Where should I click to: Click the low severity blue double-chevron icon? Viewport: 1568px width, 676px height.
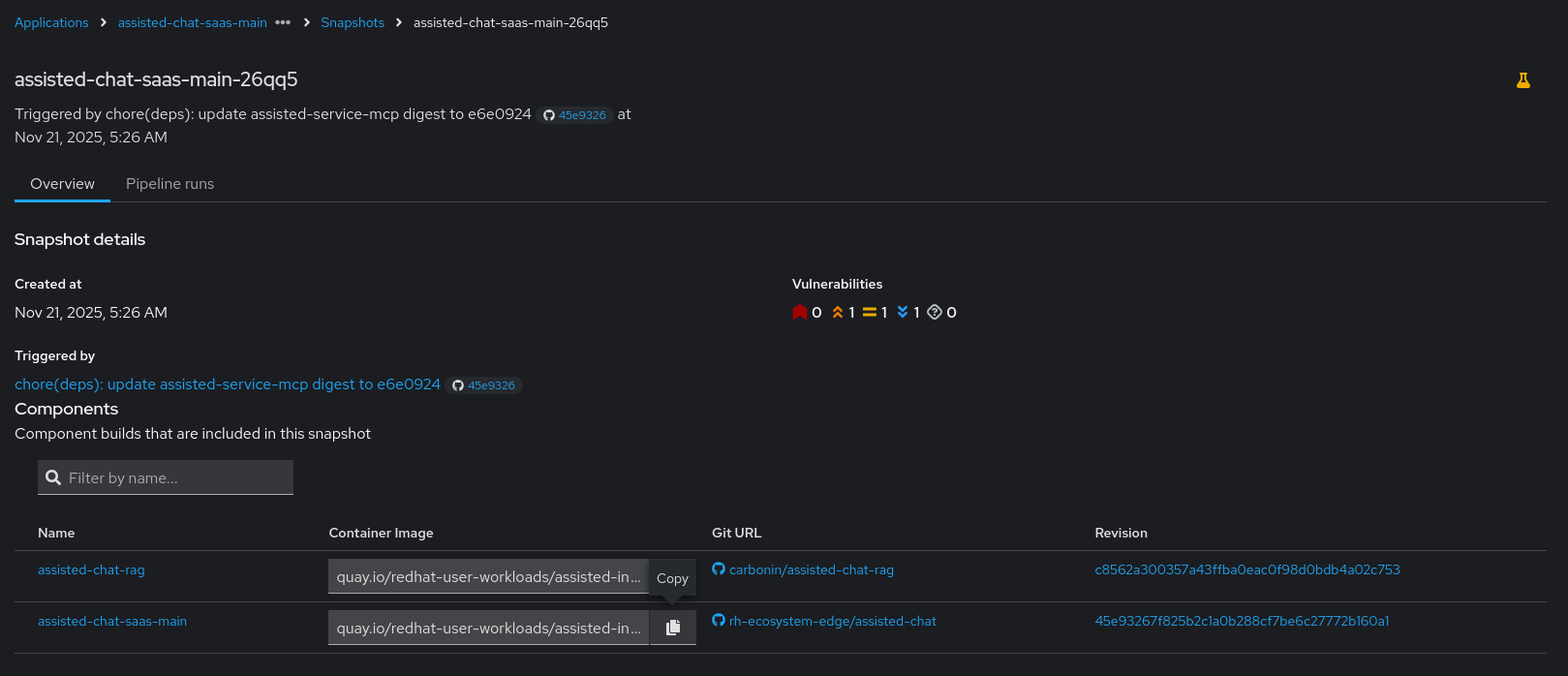903,312
